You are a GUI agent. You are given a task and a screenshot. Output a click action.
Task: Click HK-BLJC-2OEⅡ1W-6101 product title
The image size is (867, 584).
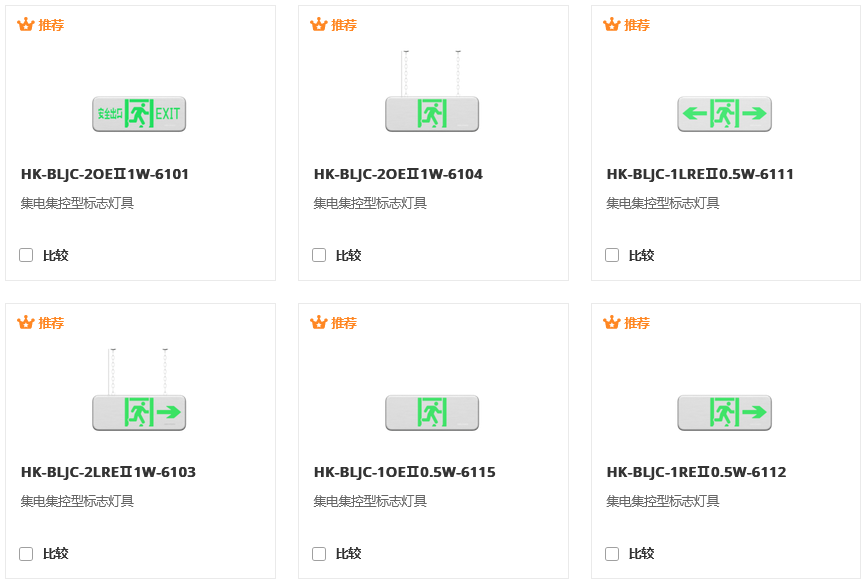(105, 174)
